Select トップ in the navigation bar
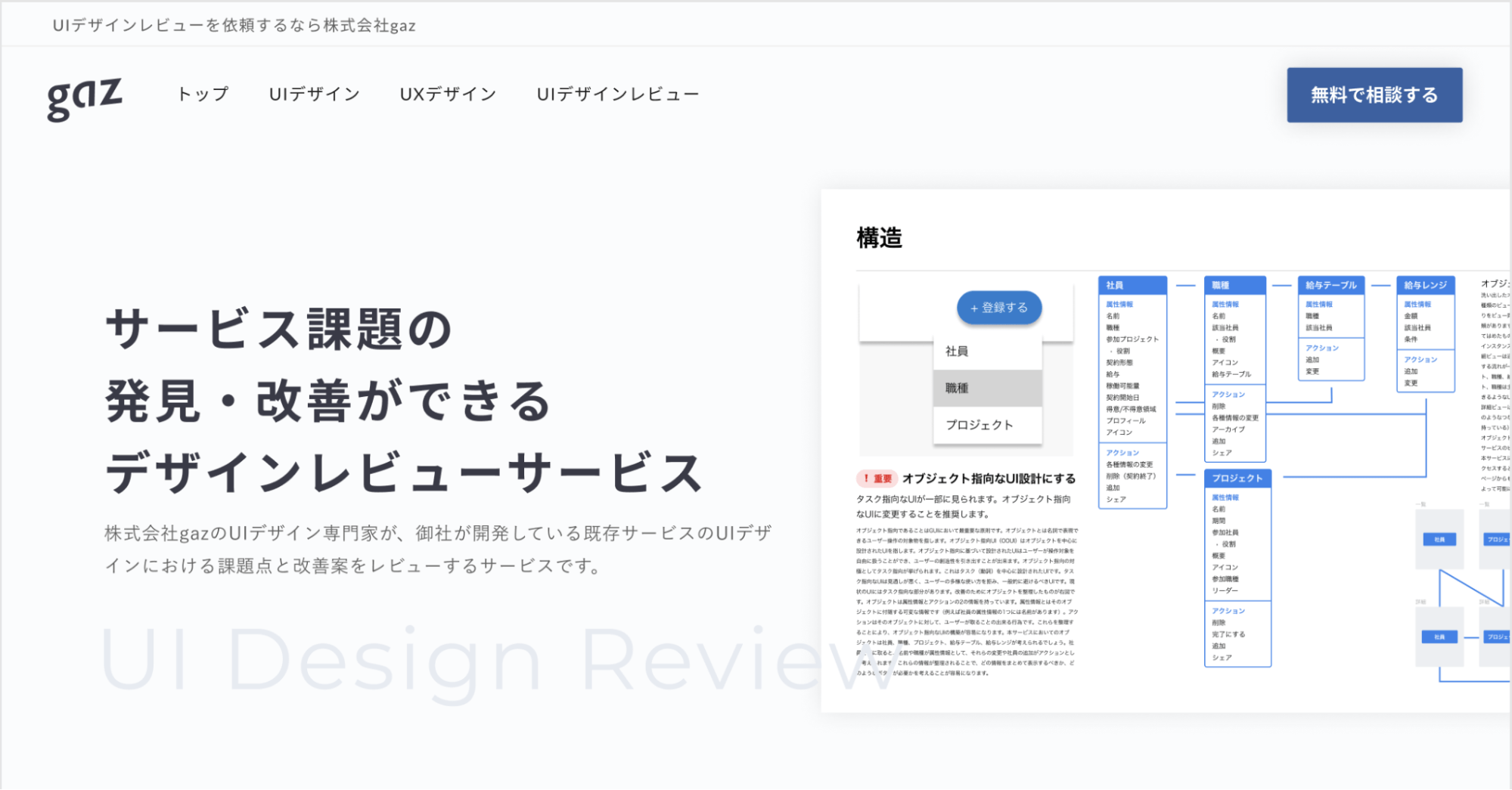Screen dimensions: 1512x790 (202, 94)
